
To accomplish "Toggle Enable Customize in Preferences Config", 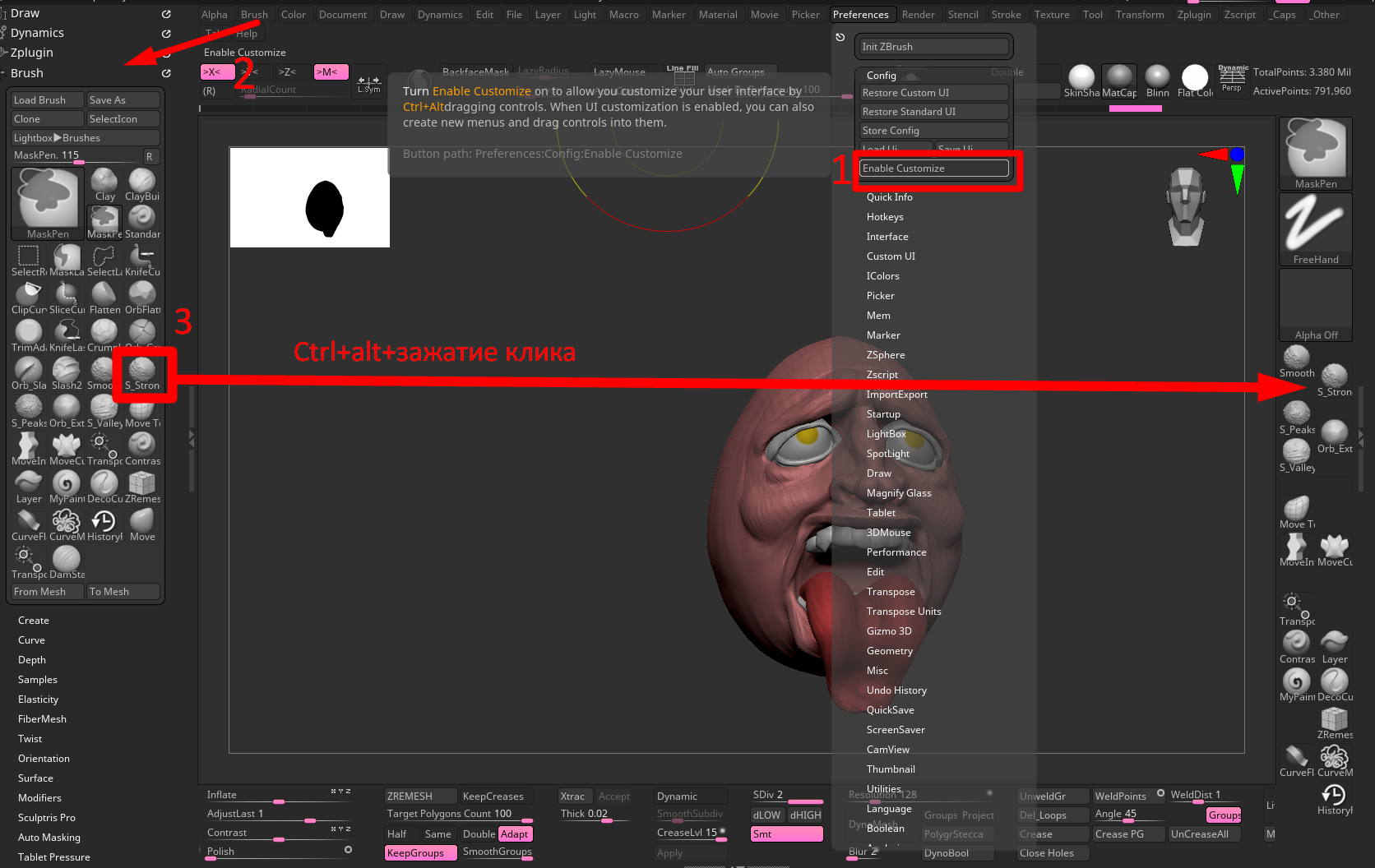I will [934, 169].
